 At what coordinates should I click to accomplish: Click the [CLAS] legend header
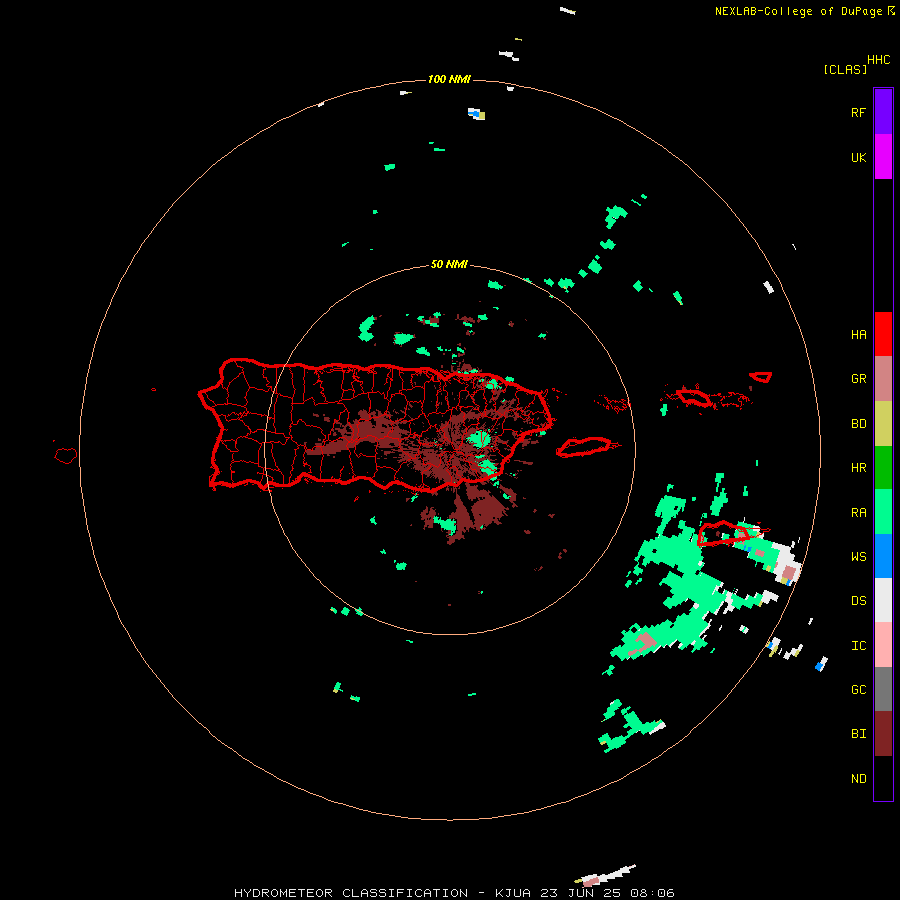tap(845, 70)
